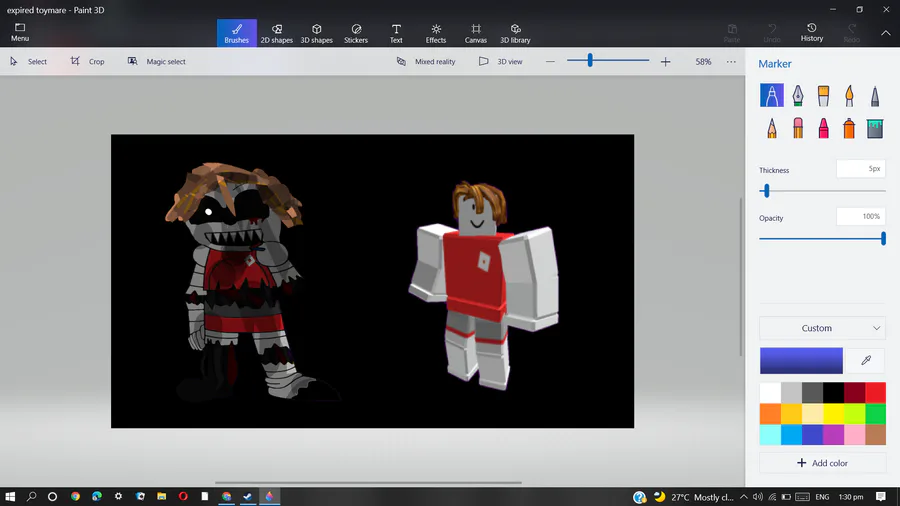Show hidden system tray icons
Screen dimensions: 900x506
743,497
